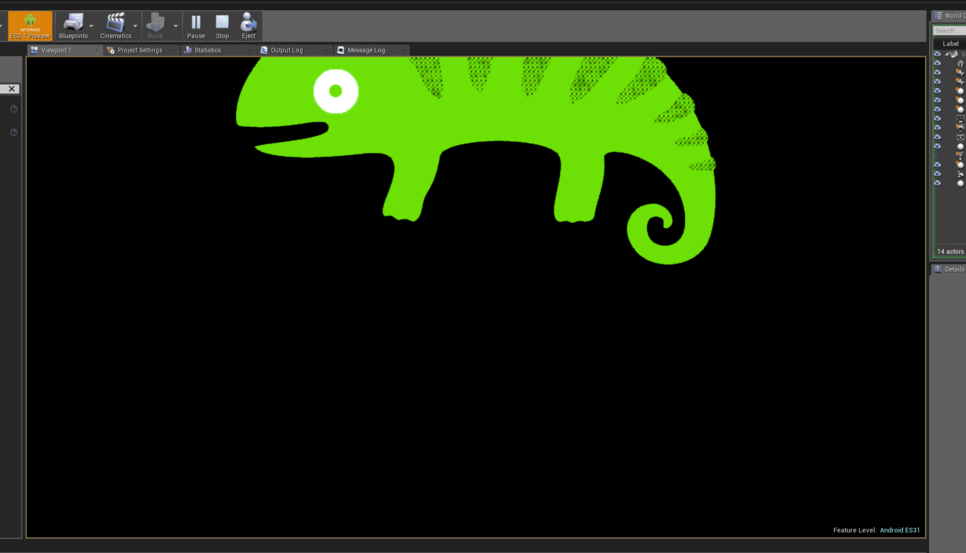Click the Project Settings tab icon
The height and width of the screenshot is (553, 966).
click(111, 50)
